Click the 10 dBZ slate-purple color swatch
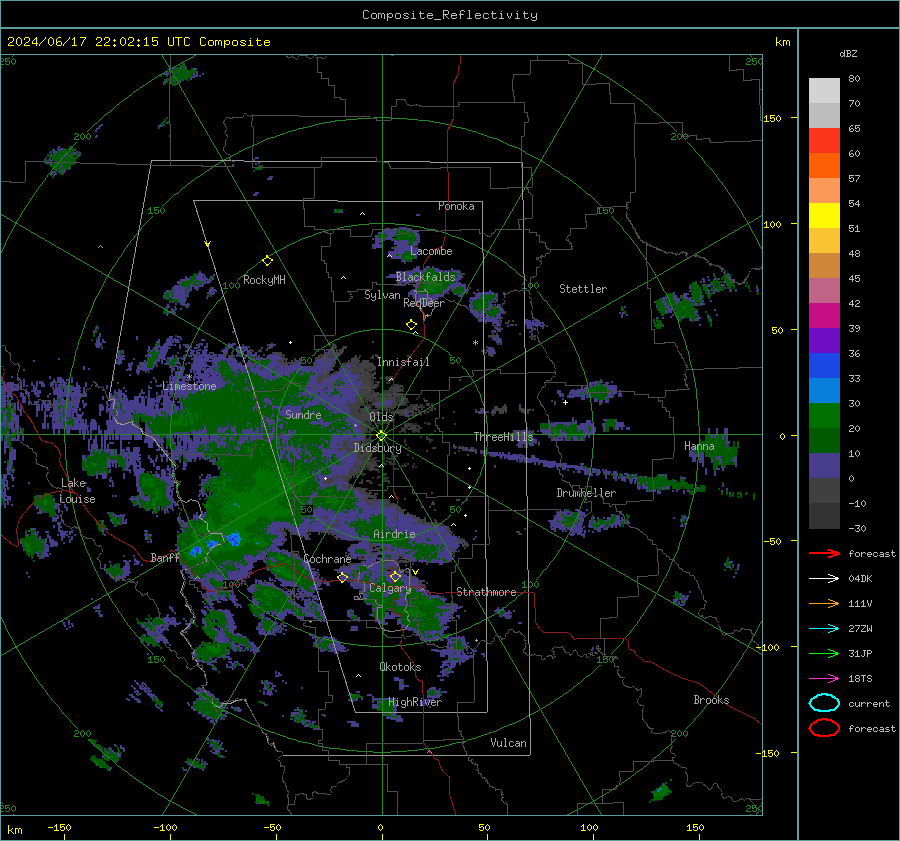 pos(824,466)
